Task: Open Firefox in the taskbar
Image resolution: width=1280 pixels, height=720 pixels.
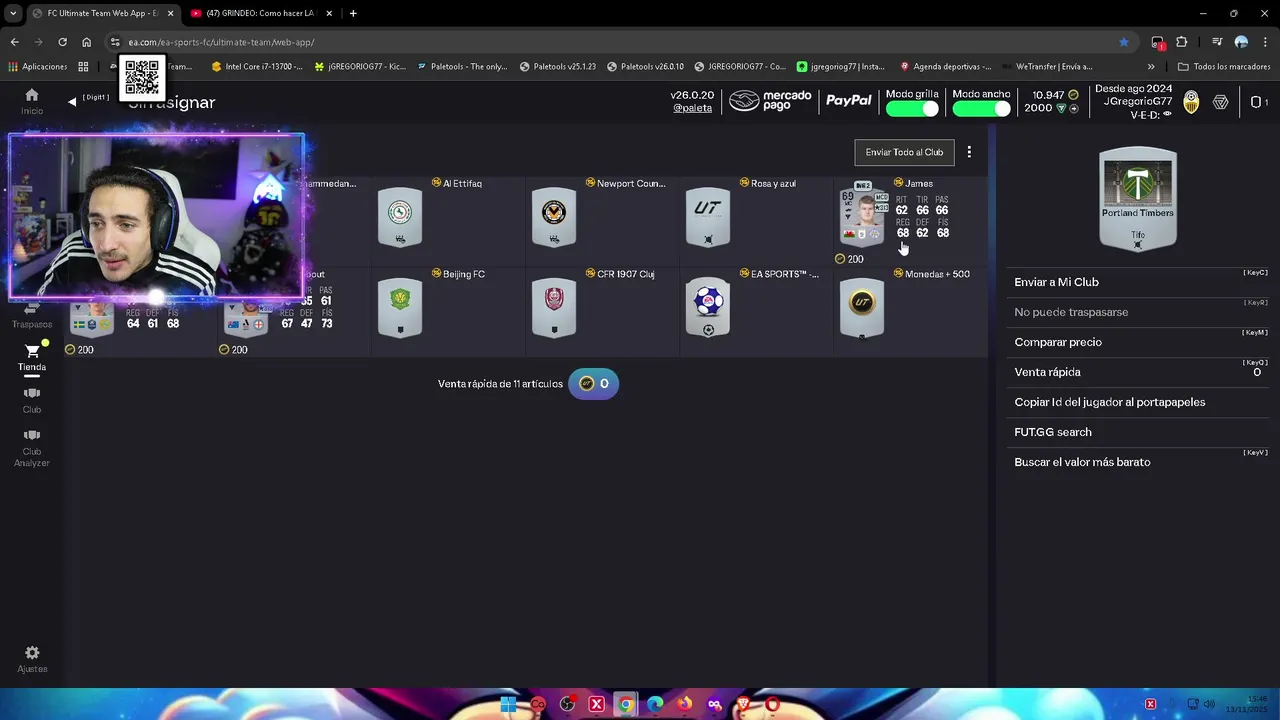Action: tap(684, 704)
